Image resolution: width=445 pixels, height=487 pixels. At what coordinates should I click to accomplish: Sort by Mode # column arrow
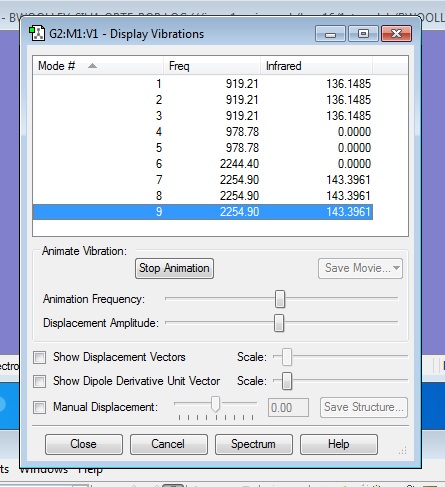coord(92,66)
